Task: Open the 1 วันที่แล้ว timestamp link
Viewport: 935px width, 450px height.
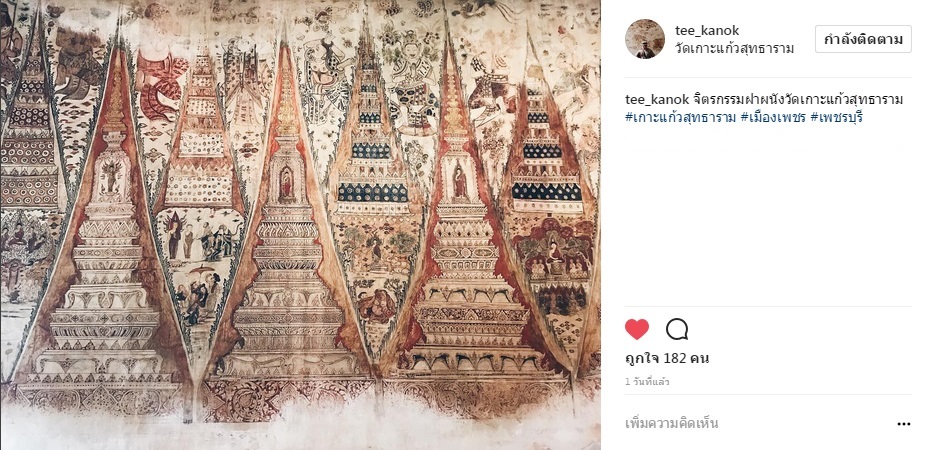Action: (647, 382)
